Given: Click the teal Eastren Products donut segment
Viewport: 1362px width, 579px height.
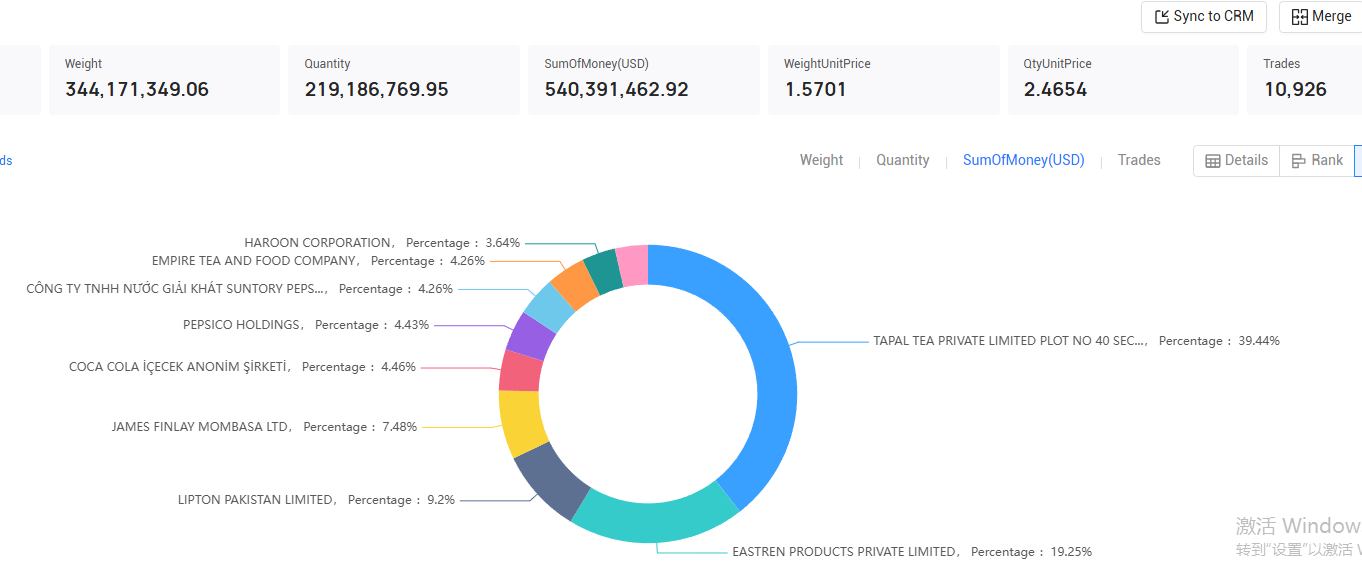Looking at the screenshot, I should (x=657, y=521).
